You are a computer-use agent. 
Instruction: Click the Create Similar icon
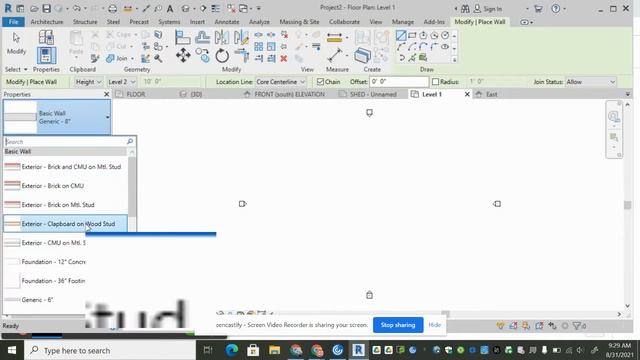tap(362, 56)
